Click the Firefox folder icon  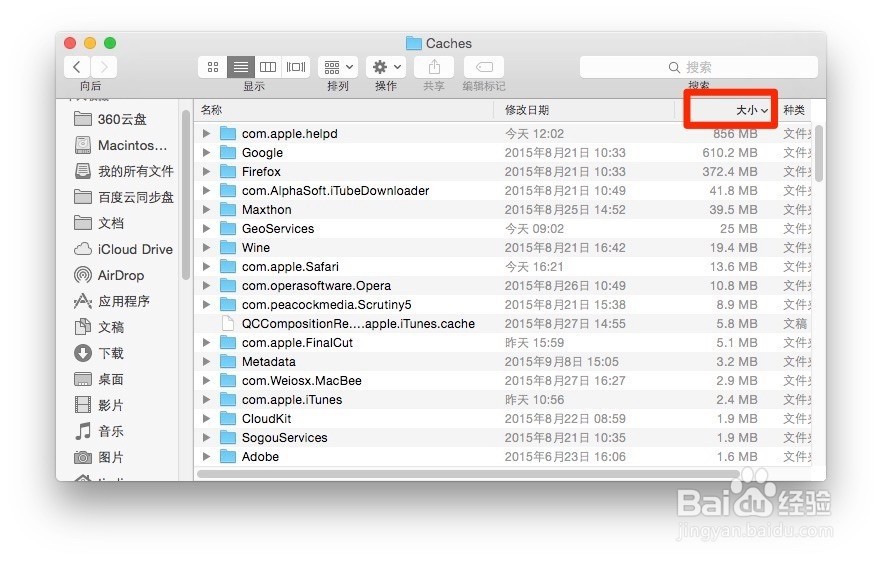click(x=227, y=171)
